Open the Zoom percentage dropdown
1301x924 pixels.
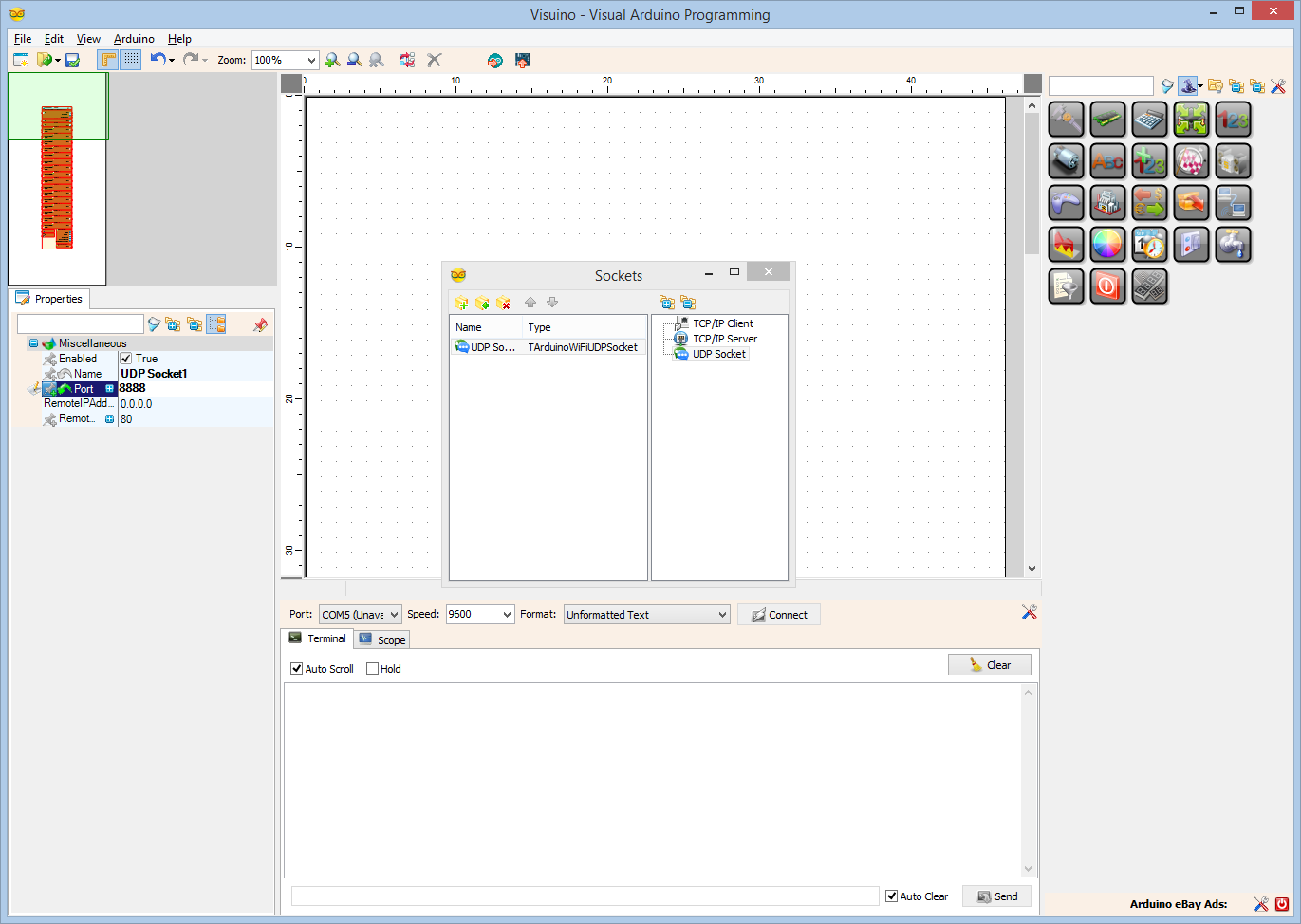(x=310, y=60)
